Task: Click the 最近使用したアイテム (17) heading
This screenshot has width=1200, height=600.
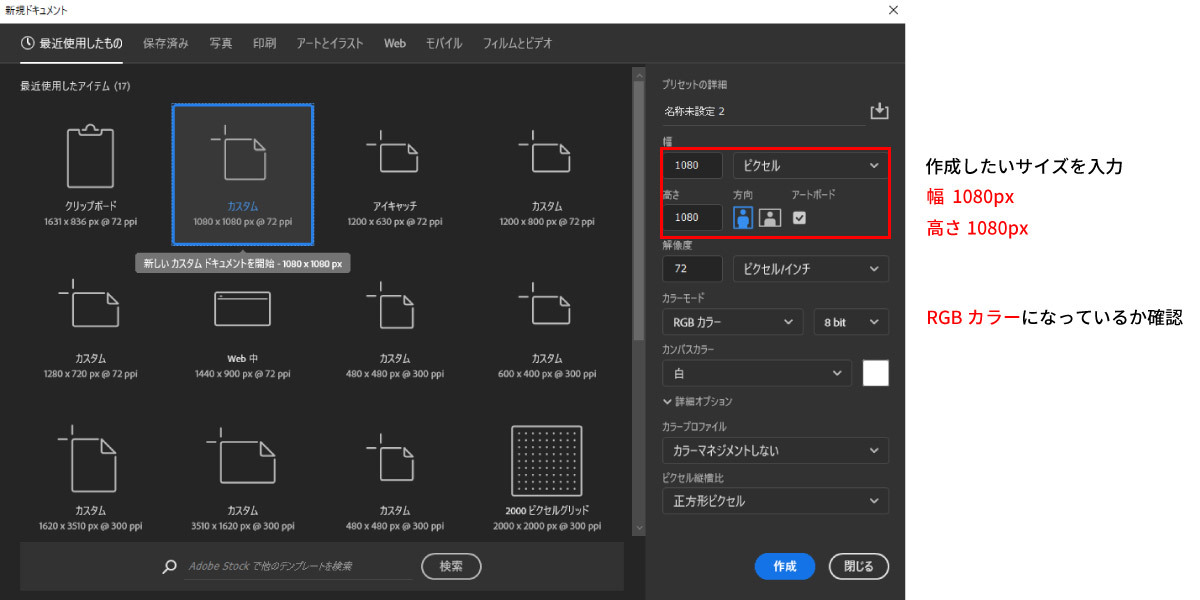Action: click(x=75, y=86)
